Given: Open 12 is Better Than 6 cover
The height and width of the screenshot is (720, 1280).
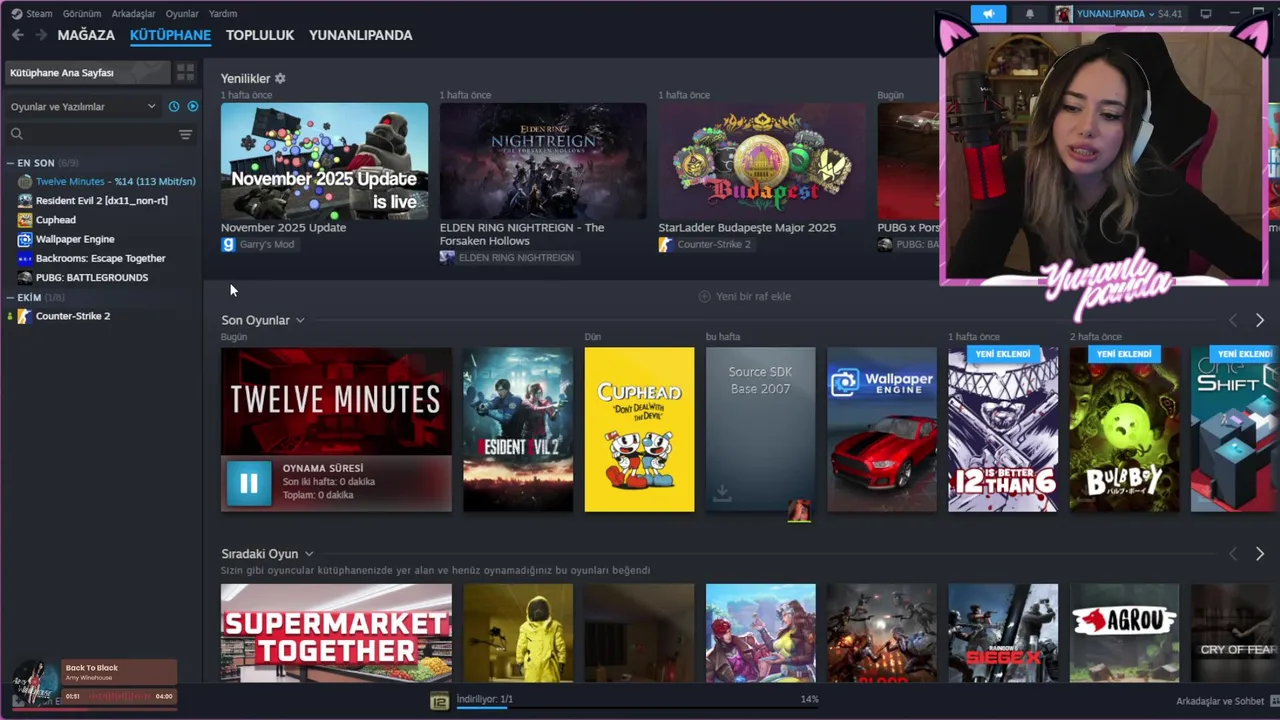Looking at the screenshot, I should point(1003,429).
